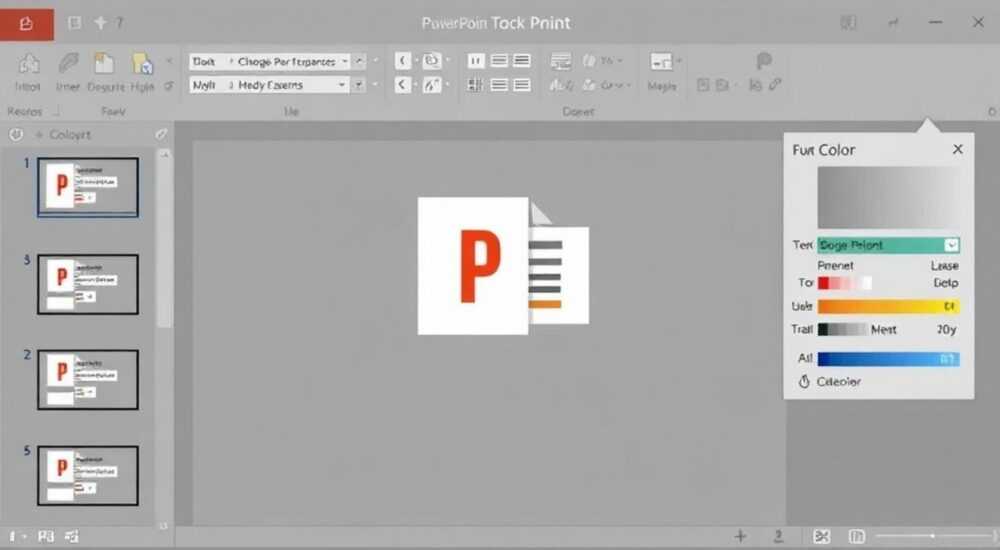Click the black-to-grey Trall gradient strip
Screen dimensions: 1000x550
click(x=842, y=329)
